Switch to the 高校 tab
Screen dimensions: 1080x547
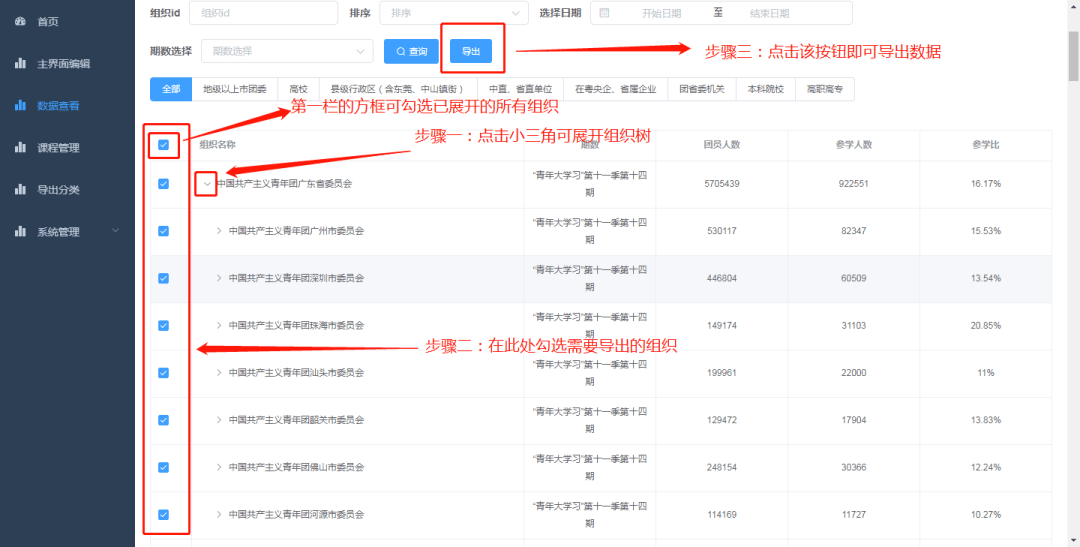[x=299, y=89]
